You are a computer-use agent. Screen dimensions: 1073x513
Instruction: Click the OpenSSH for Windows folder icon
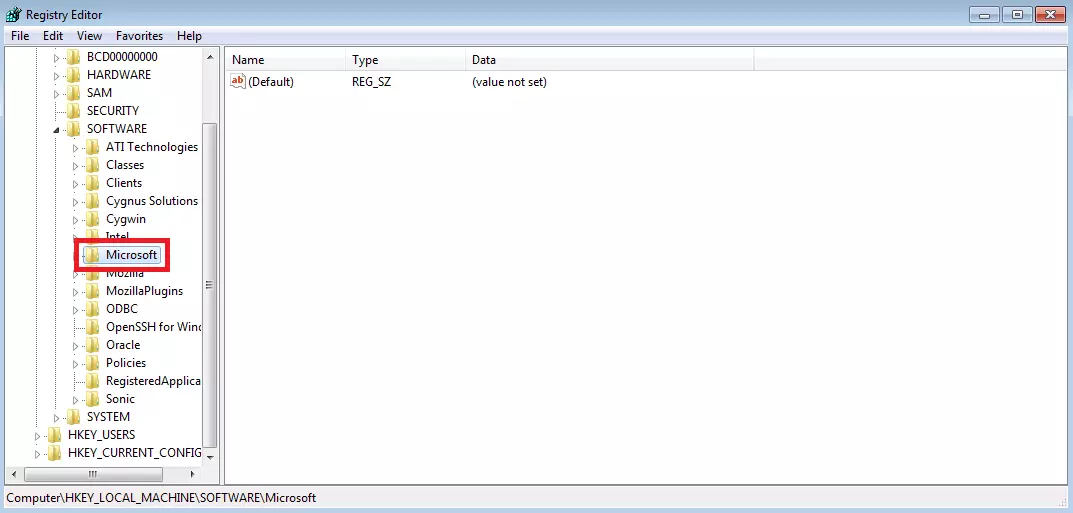coord(93,327)
